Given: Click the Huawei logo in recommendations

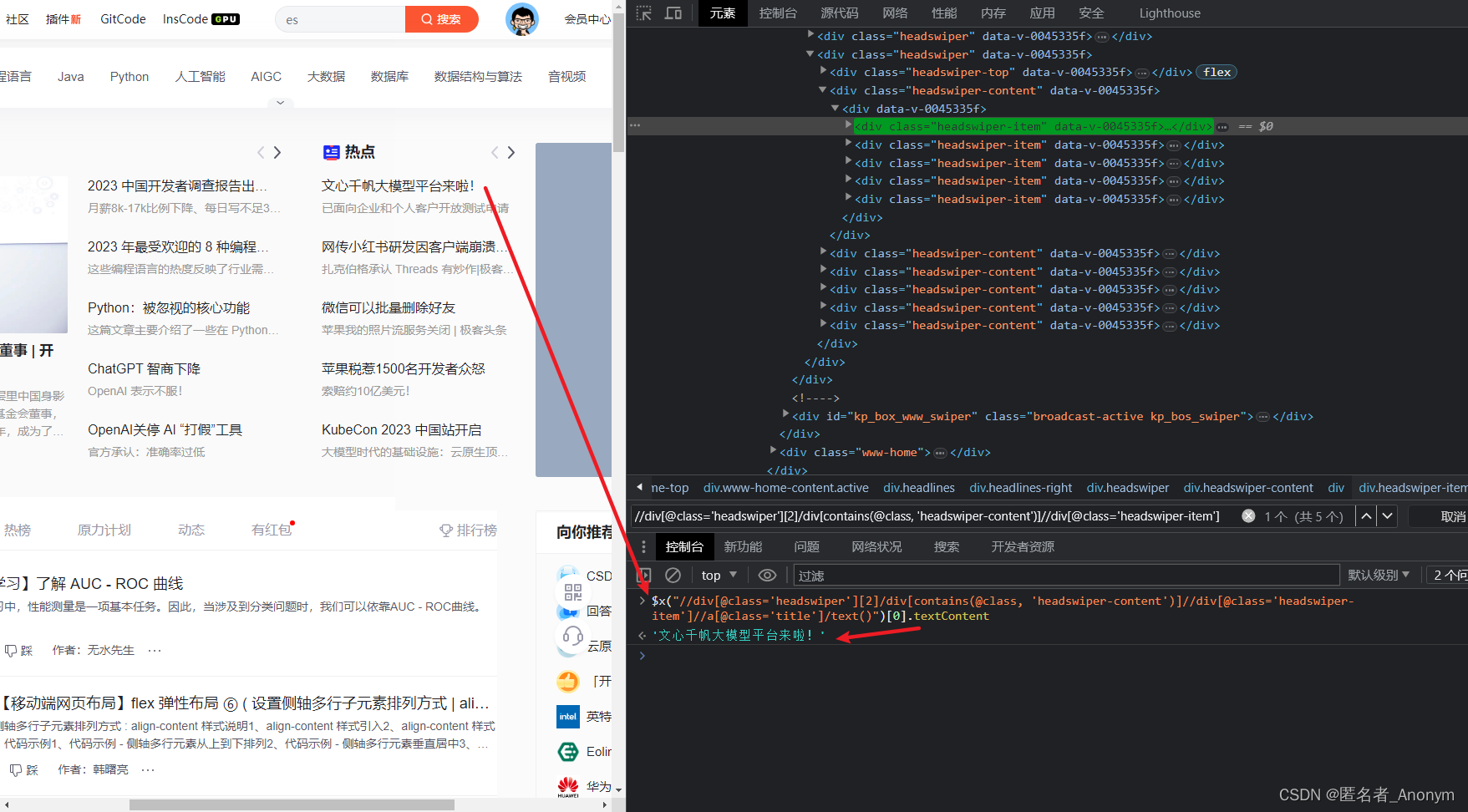Looking at the screenshot, I should click(x=568, y=786).
